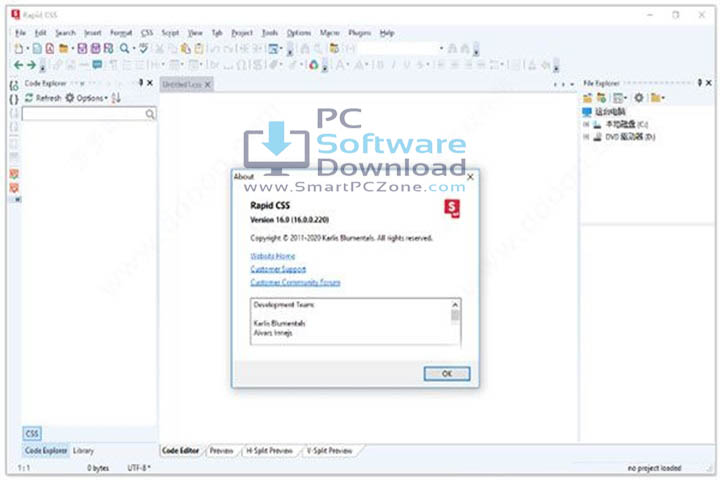This screenshot has width=720, height=480.
Task: Open the Macro menu
Action: (x=329, y=33)
